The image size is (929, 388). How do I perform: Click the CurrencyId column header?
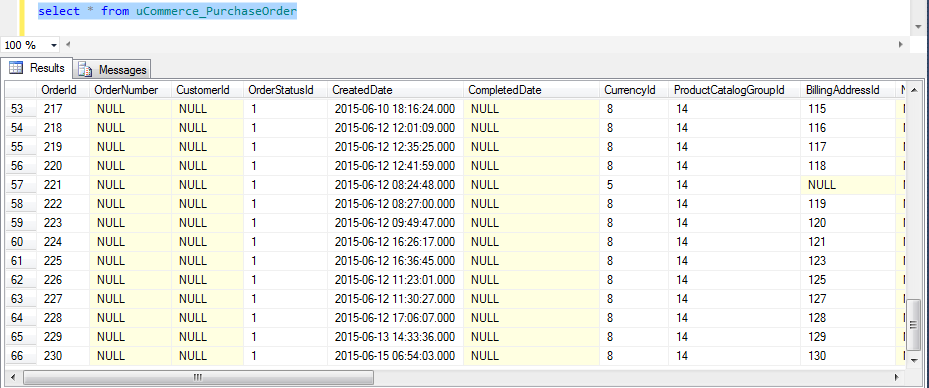click(634, 90)
